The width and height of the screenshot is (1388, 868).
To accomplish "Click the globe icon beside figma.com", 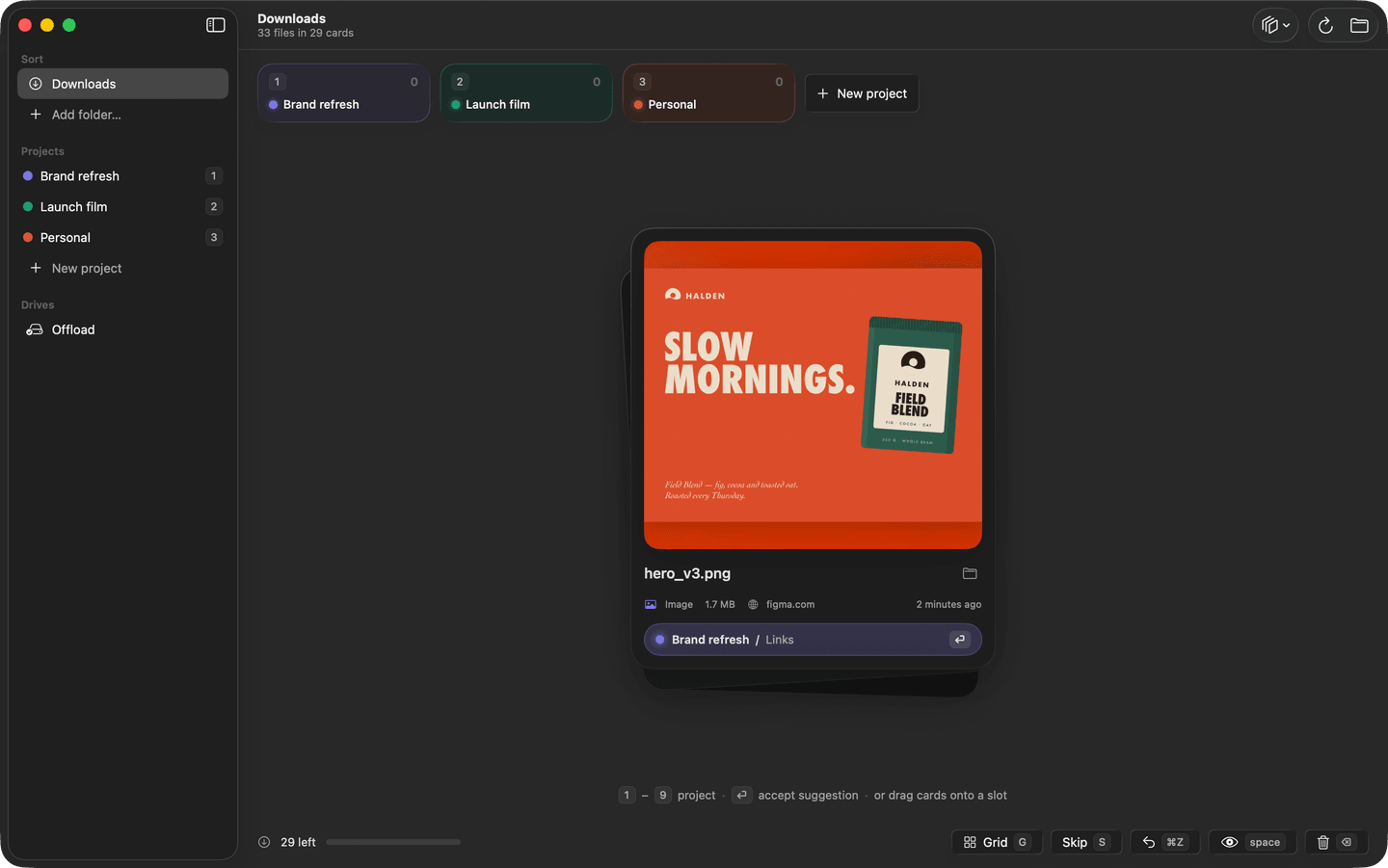I will pyautogui.click(x=753, y=605).
